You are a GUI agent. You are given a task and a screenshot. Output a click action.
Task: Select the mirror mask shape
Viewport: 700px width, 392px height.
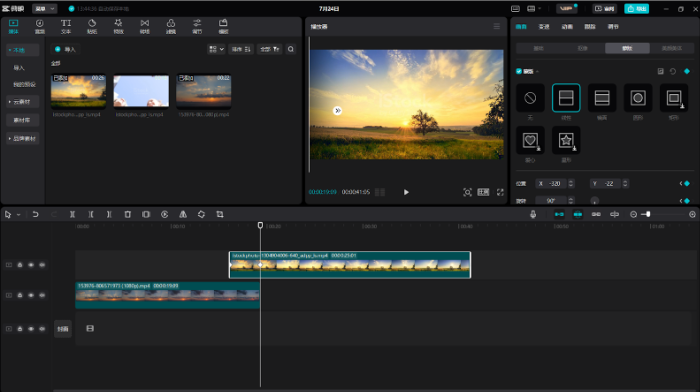(602, 98)
